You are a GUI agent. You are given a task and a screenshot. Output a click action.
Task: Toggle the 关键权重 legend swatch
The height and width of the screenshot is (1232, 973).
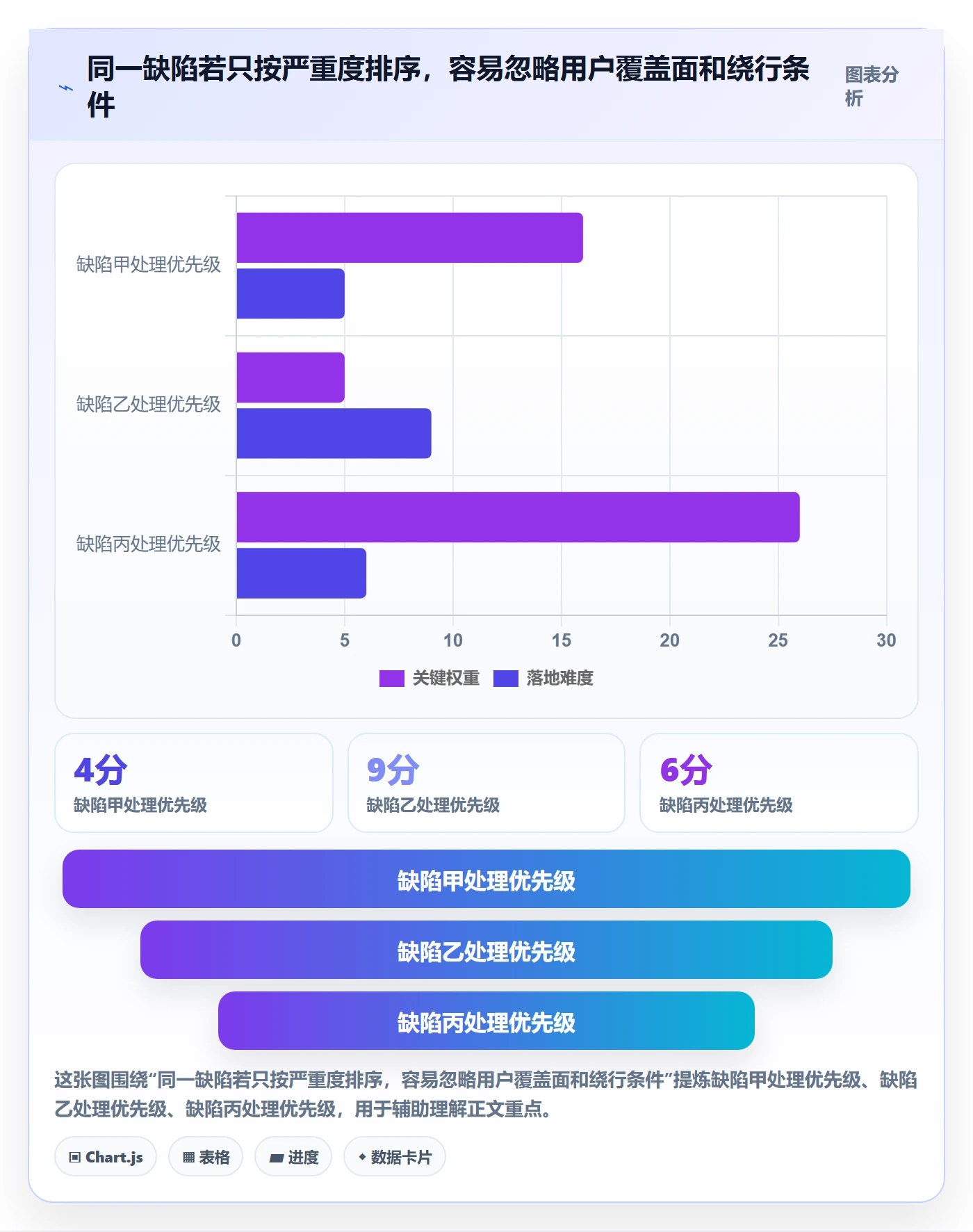point(391,679)
